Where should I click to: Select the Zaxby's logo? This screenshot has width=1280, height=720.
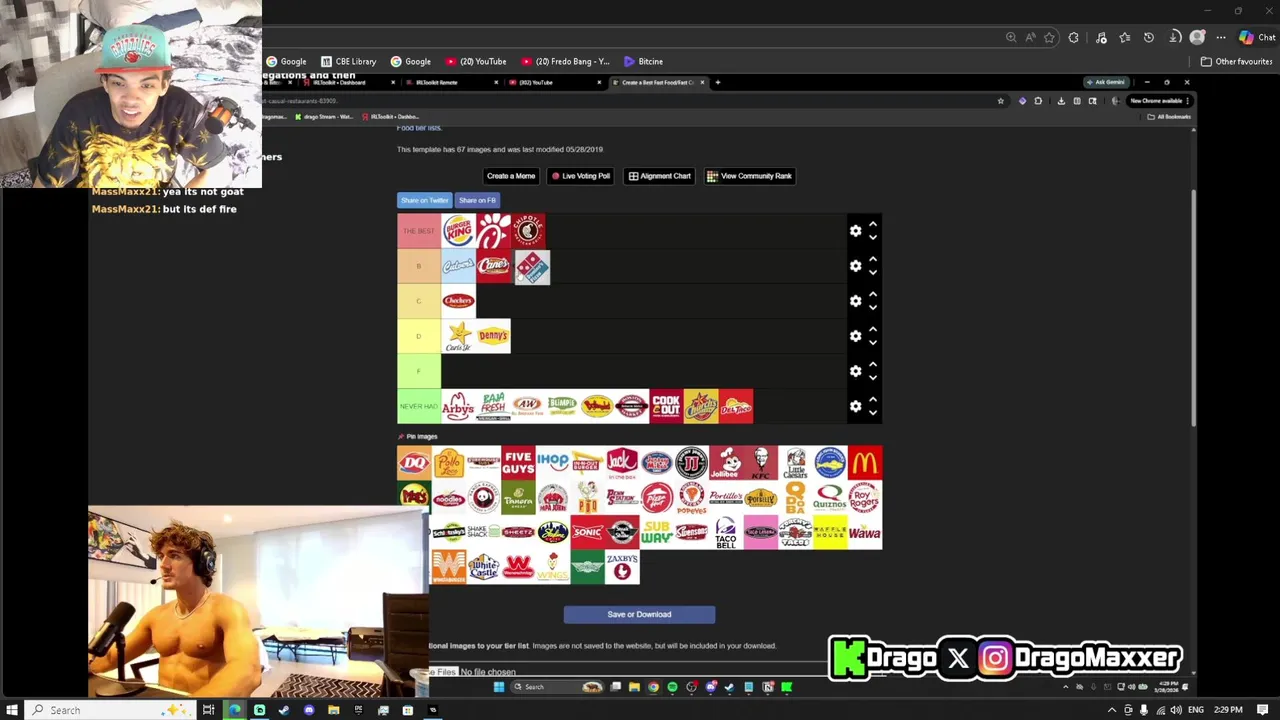pyautogui.click(x=622, y=567)
